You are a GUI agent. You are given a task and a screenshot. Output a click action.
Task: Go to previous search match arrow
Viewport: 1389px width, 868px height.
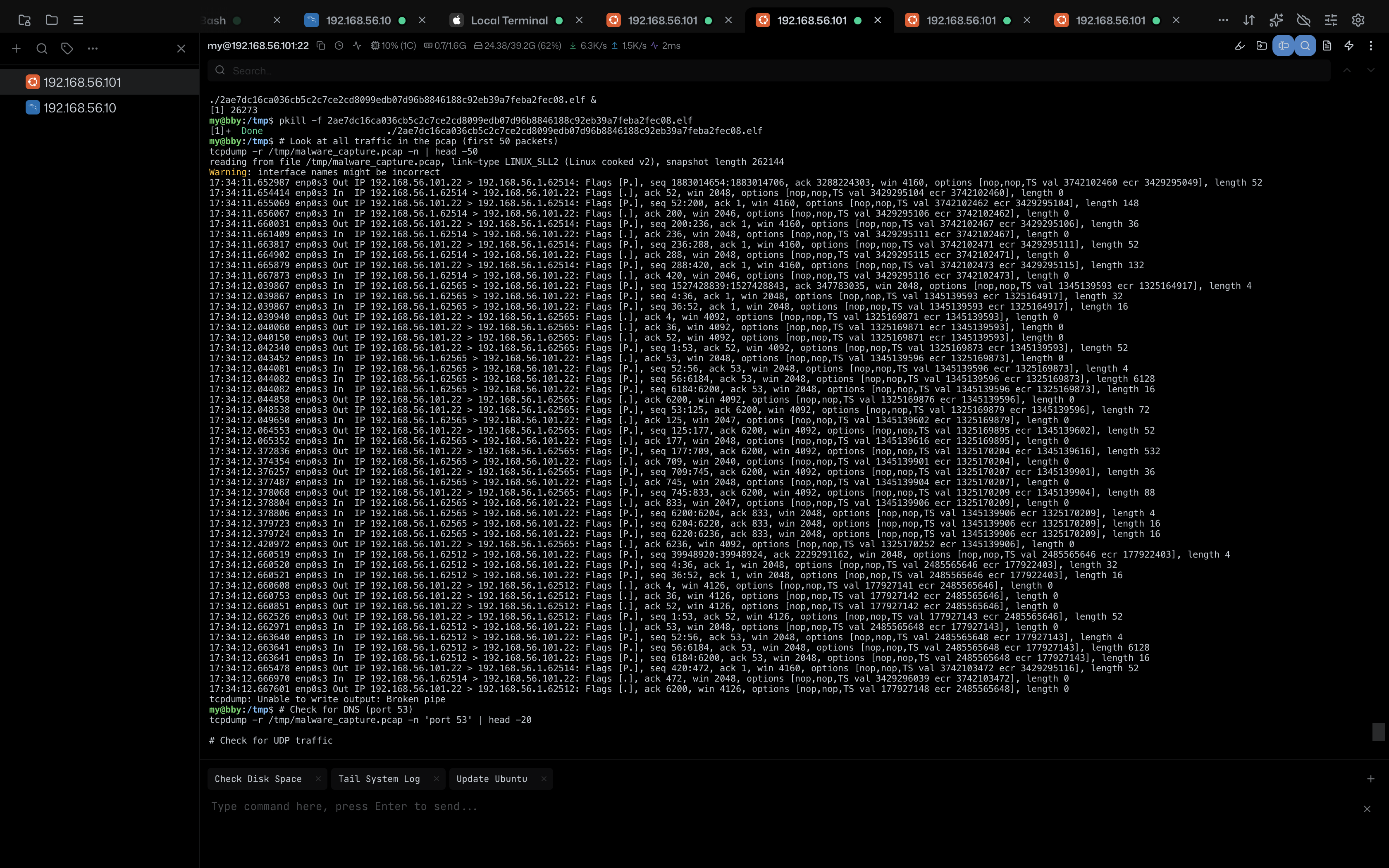click(1346, 71)
